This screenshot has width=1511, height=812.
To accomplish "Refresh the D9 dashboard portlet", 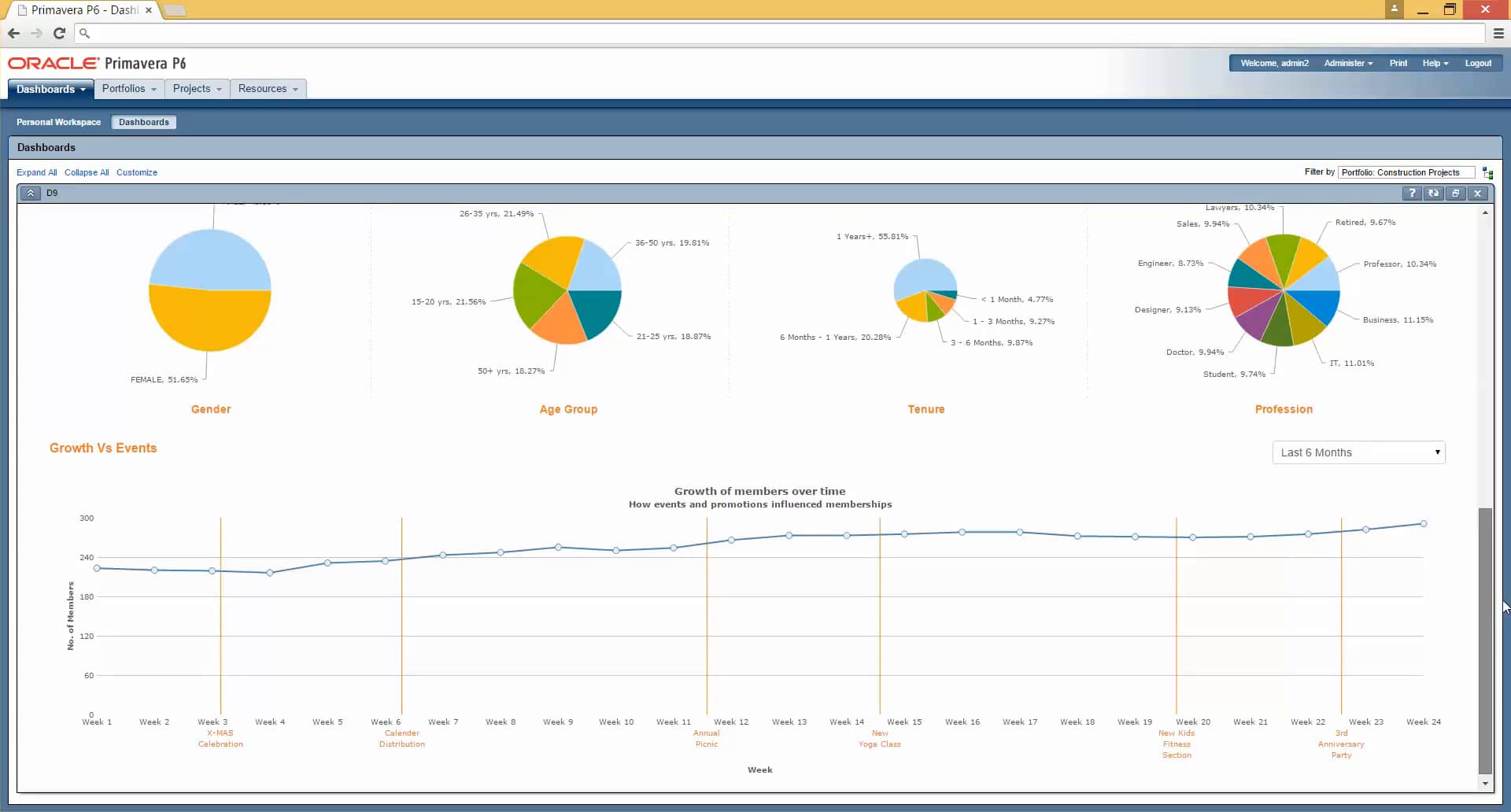I will (1433, 193).
